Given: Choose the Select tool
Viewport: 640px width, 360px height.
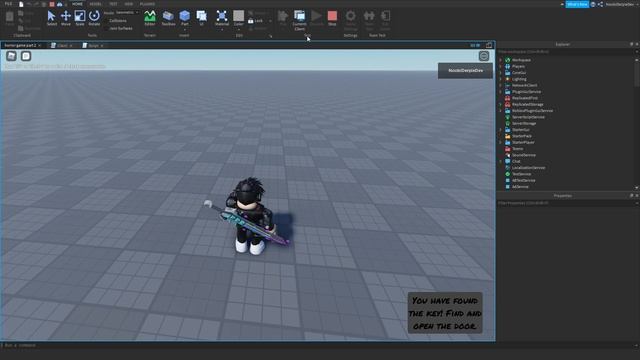Looking at the screenshot, I should tap(51, 18).
